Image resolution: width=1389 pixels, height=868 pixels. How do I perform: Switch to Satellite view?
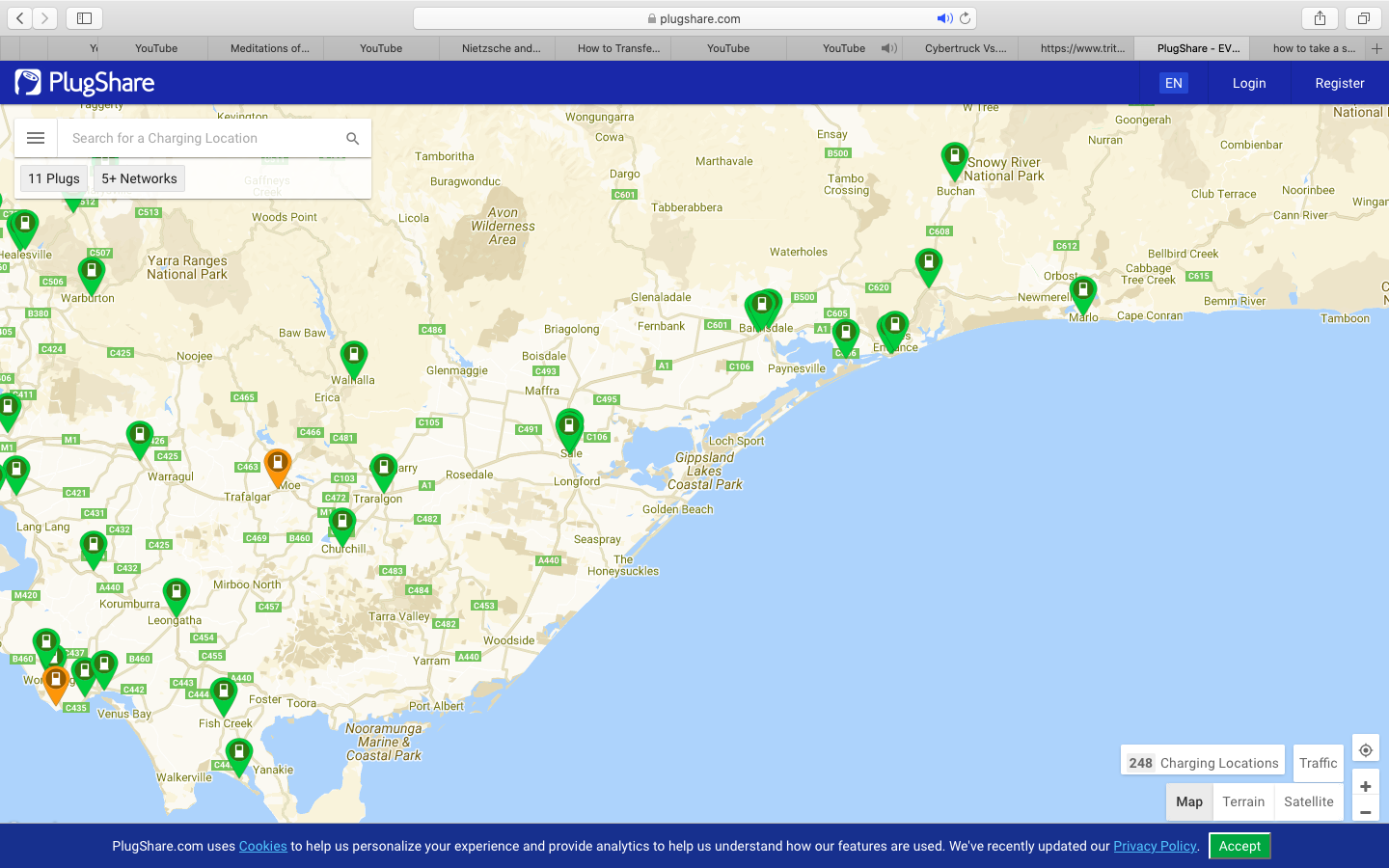coord(1309,801)
